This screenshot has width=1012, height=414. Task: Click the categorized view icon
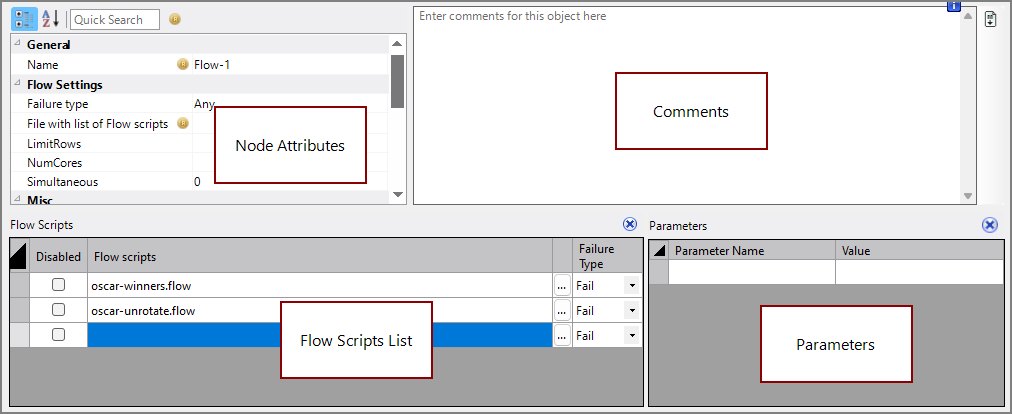pyautogui.click(x=24, y=19)
